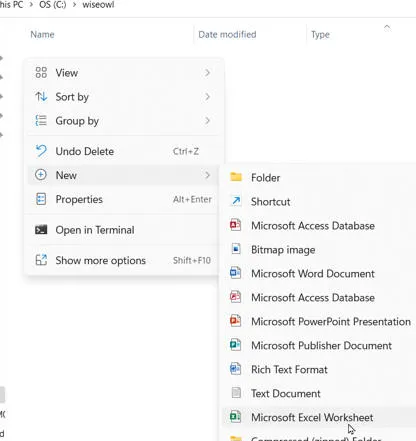The height and width of the screenshot is (441, 416).
Task: Collapse header using the up caret
Action: click(387, 27)
